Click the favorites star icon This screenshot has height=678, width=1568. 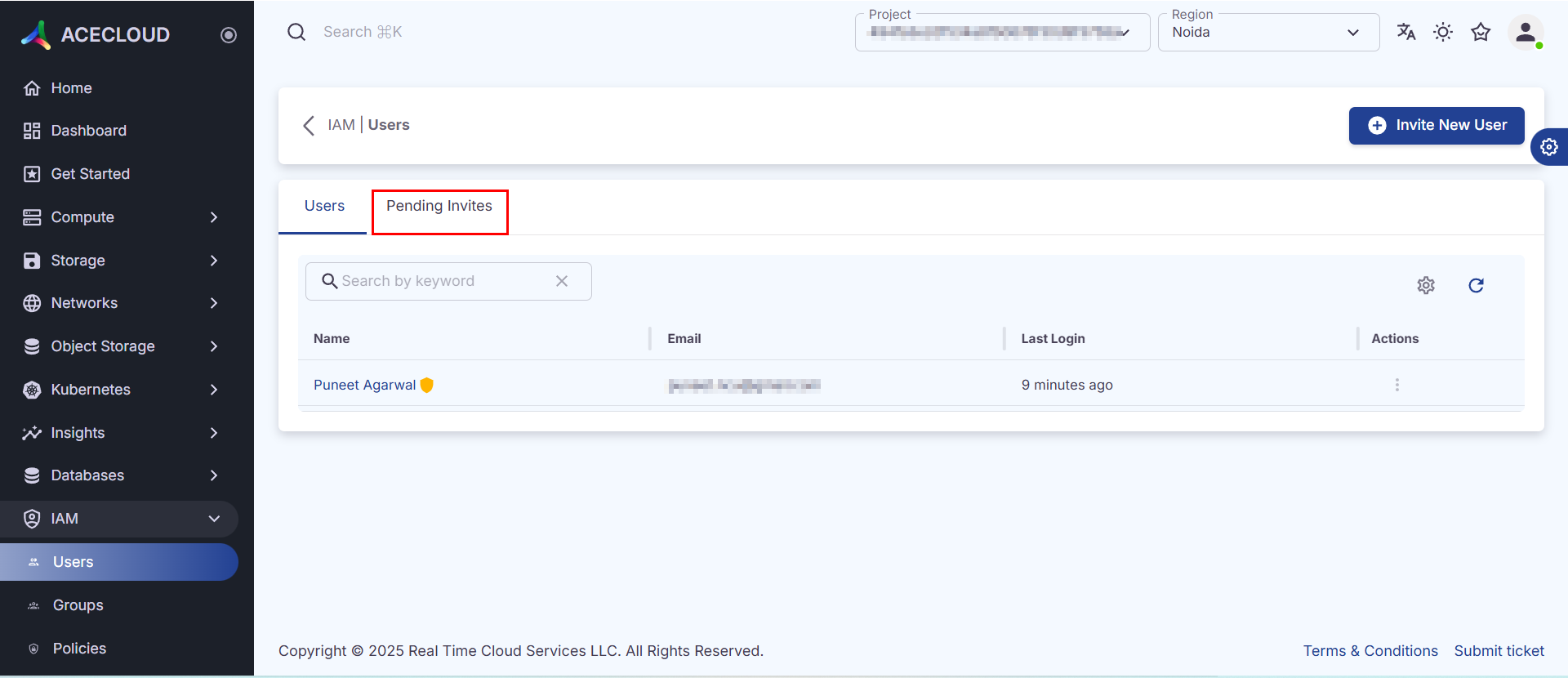tap(1481, 32)
